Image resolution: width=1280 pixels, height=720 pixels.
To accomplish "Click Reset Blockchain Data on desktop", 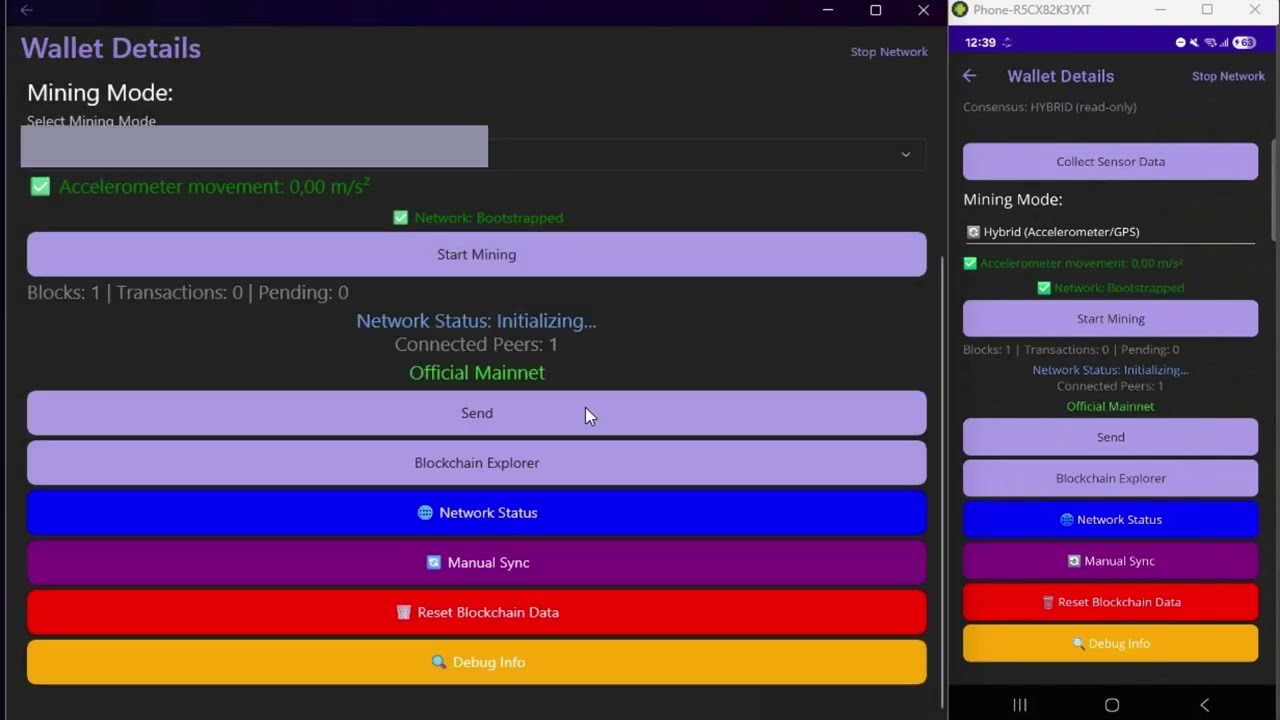I will click(476, 612).
